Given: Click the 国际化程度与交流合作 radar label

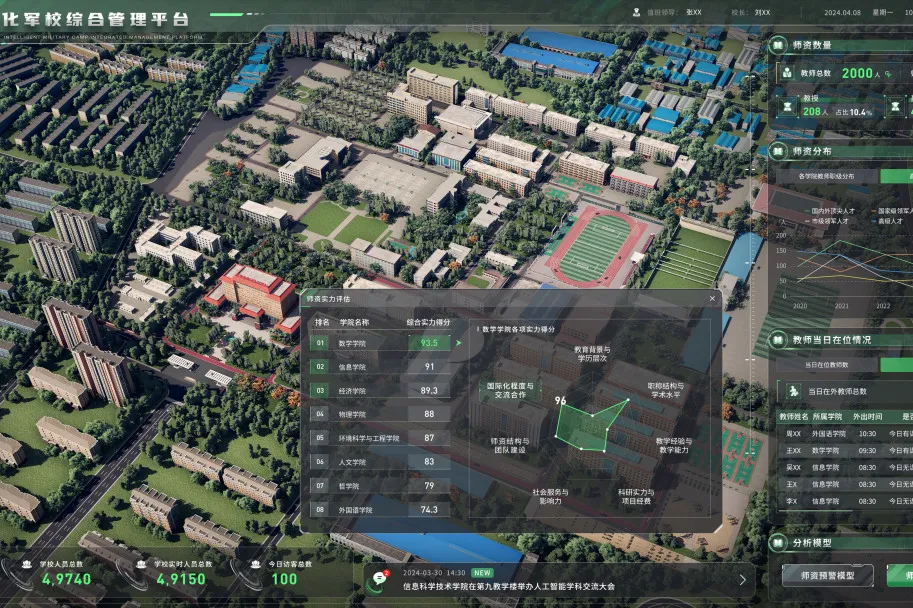Looking at the screenshot, I should (511, 390).
